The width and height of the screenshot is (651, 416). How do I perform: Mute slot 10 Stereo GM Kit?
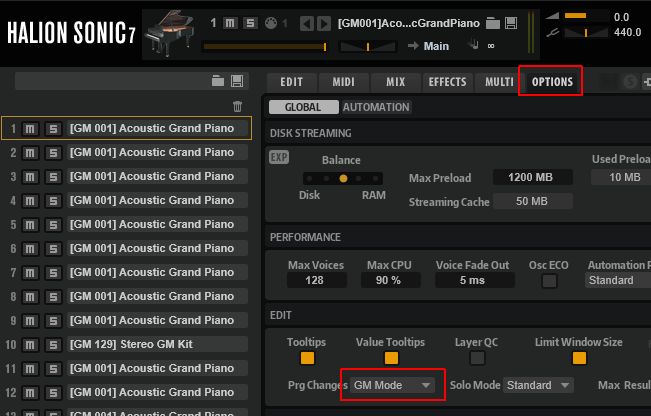click(30, 345)
